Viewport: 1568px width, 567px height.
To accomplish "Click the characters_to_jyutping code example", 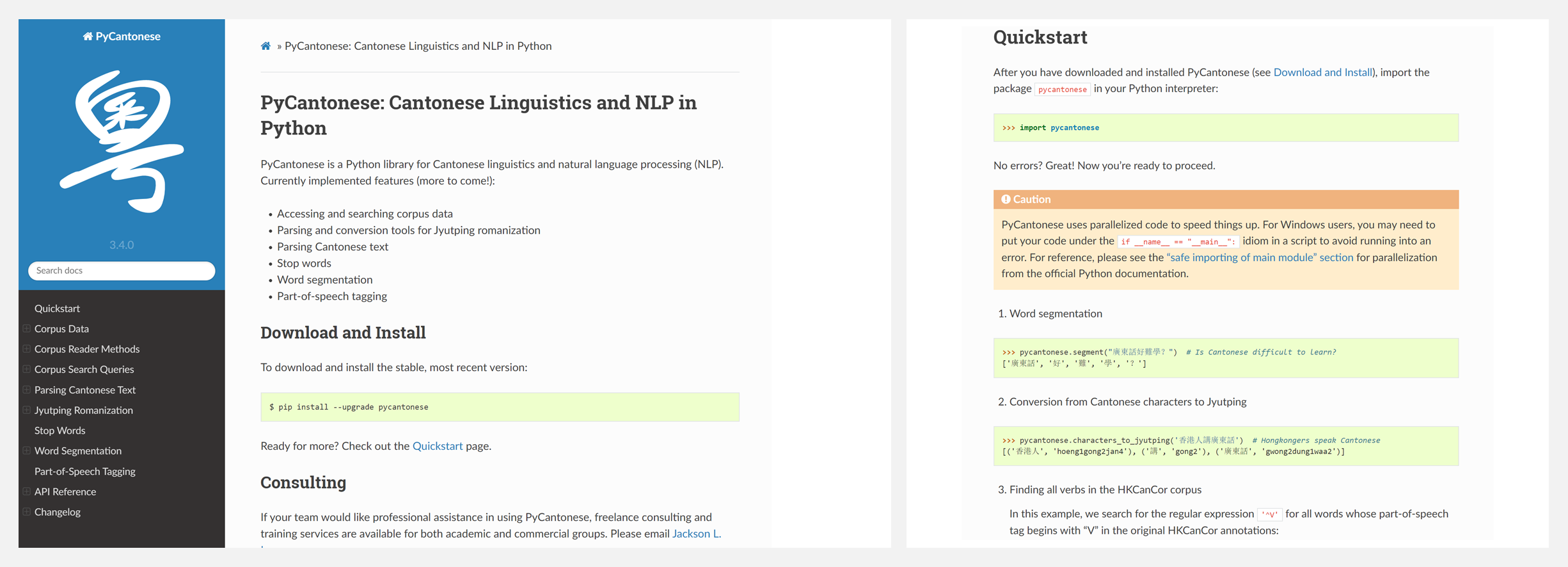I will 1226,446.
